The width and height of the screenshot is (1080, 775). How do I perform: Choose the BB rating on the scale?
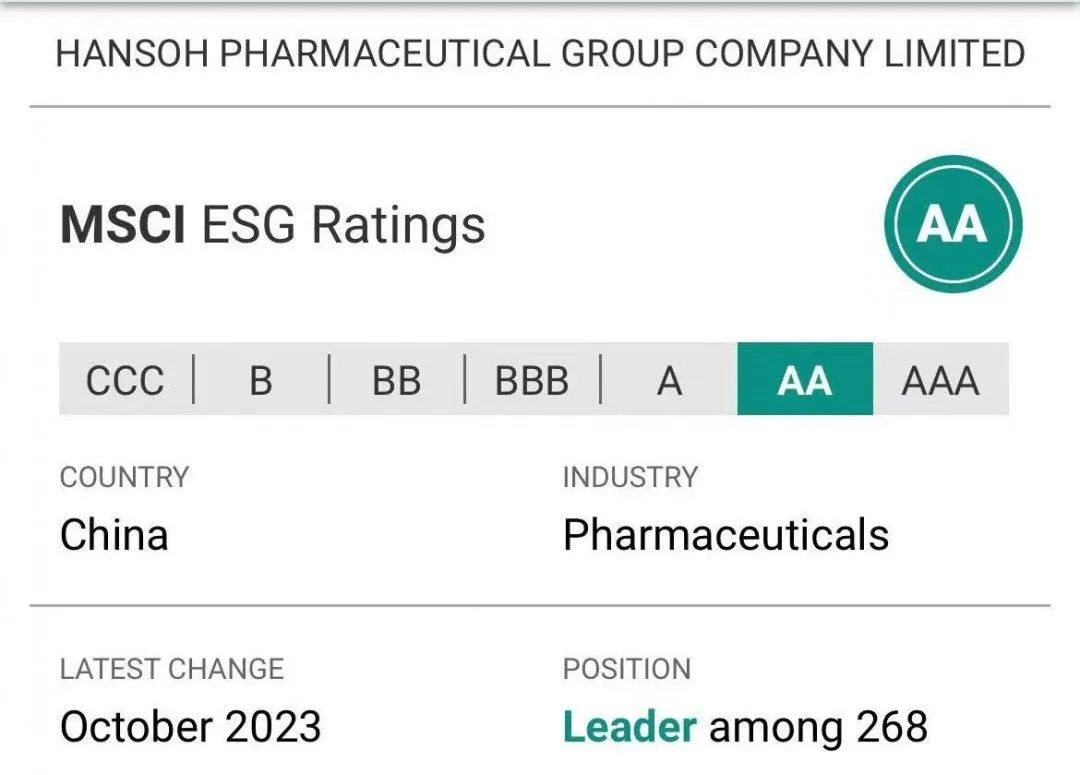point(396,380)
